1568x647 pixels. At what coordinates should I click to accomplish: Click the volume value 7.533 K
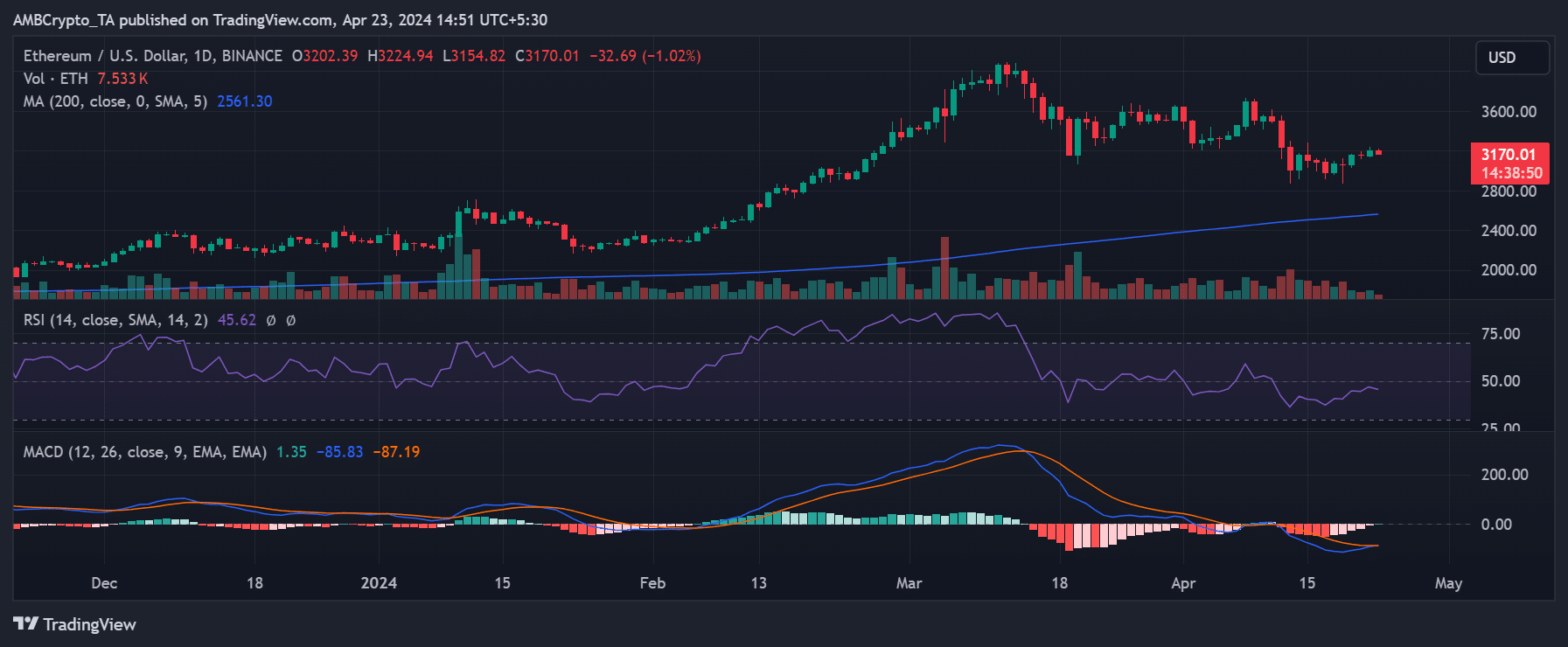pos(122,79)
